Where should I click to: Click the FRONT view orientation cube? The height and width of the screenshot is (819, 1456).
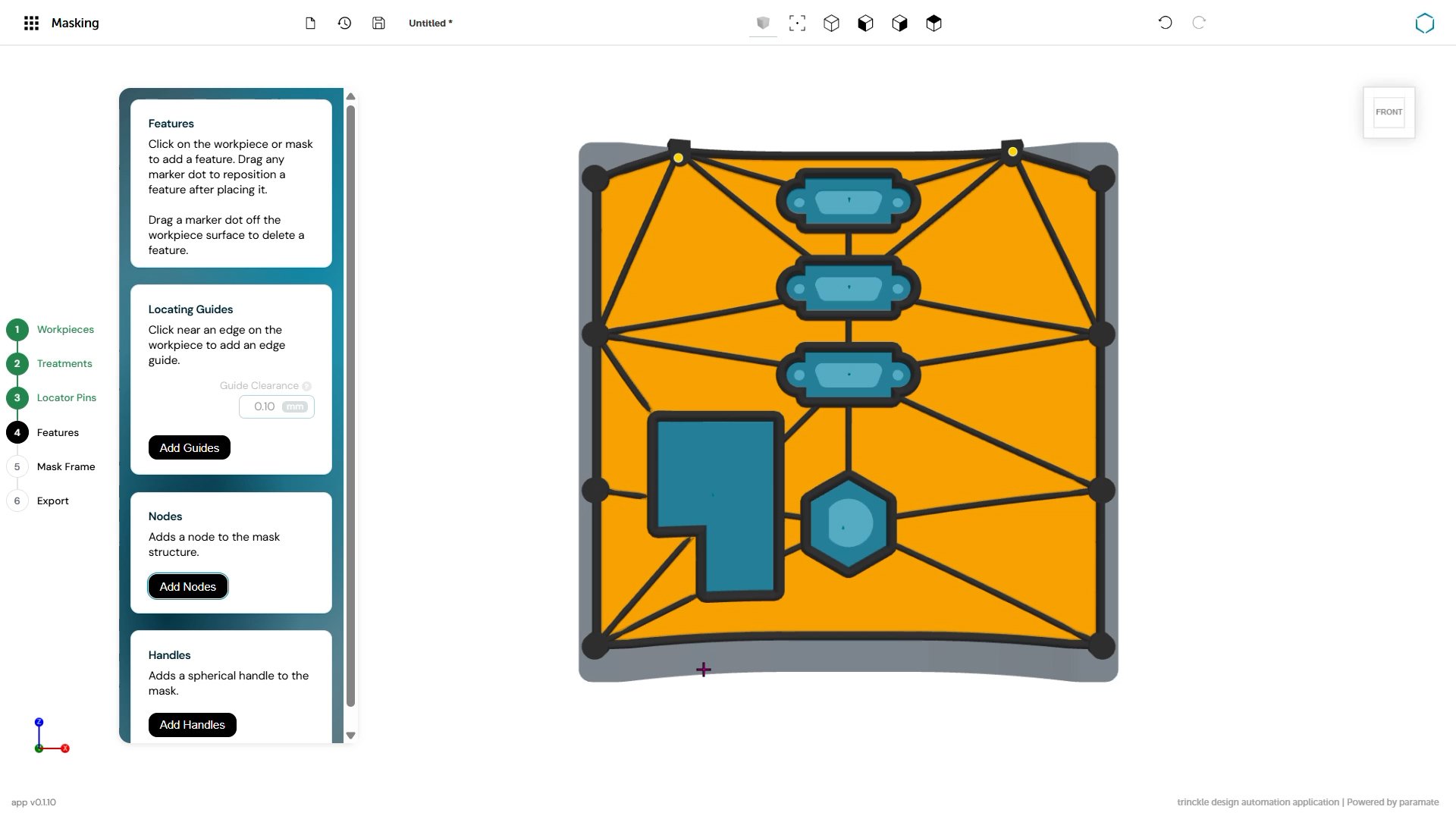tap(1389, 112)
